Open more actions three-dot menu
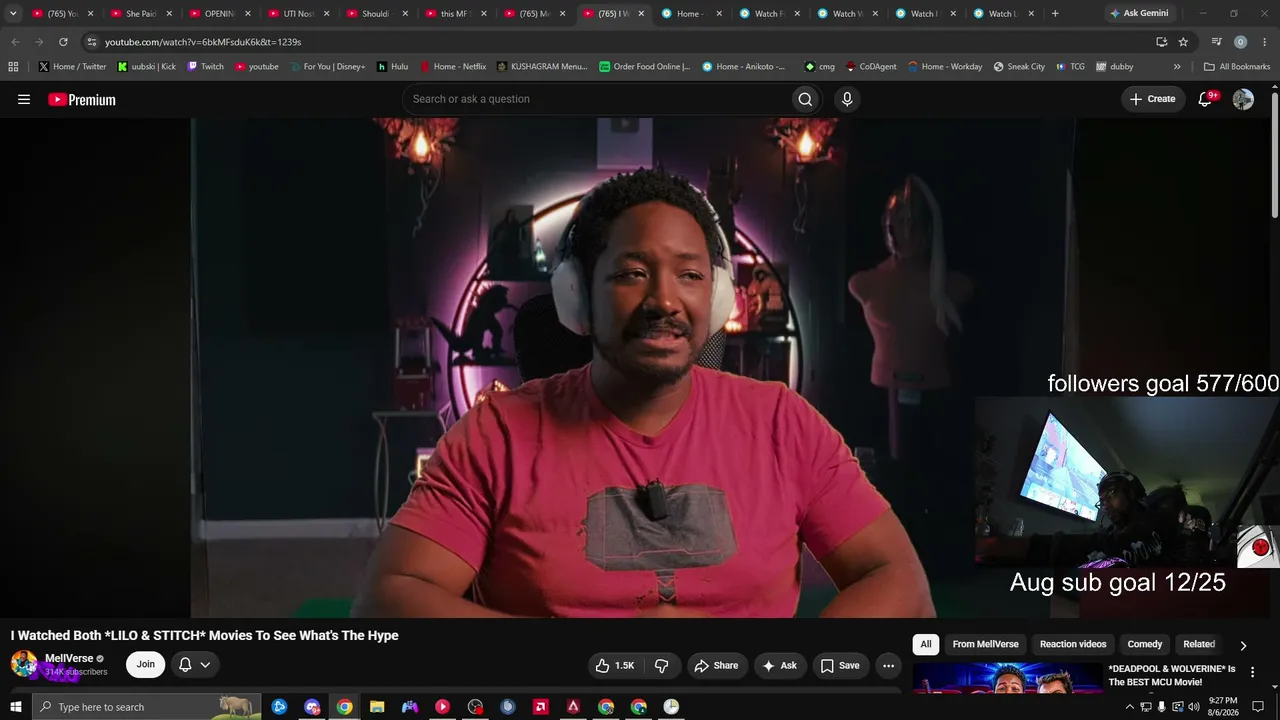Image resolution: width=1280 pixels, height=720 pixels. point(888,665)
